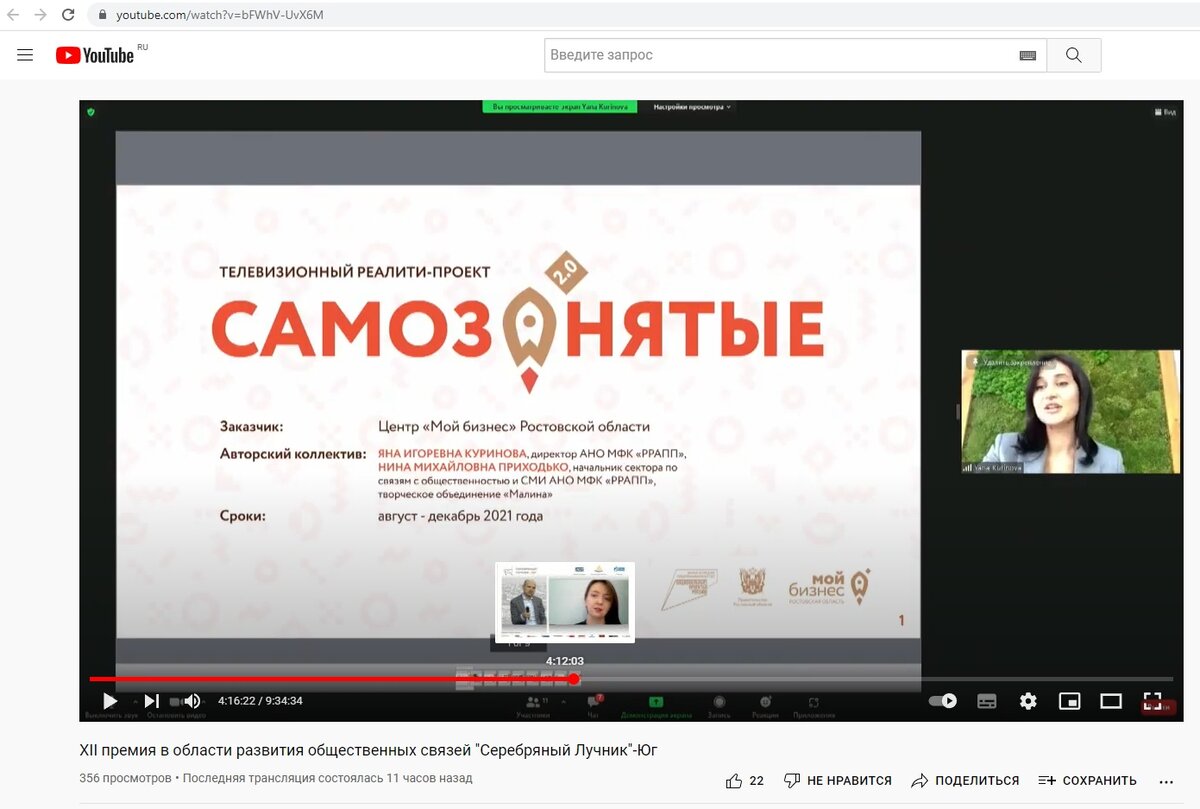Open the on-screen keyboard icon in search
The height and width of the screenshot is (809, 1200).
(x=1027, y=56)
